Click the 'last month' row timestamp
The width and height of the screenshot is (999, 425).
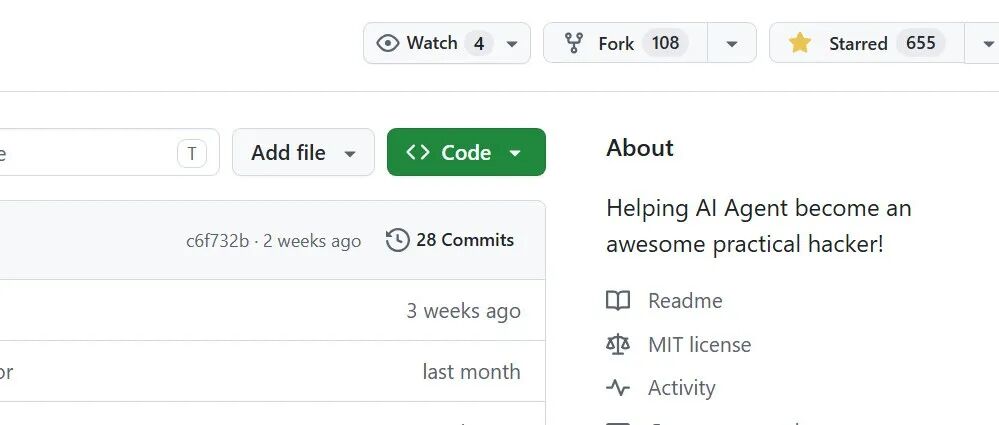471,371
